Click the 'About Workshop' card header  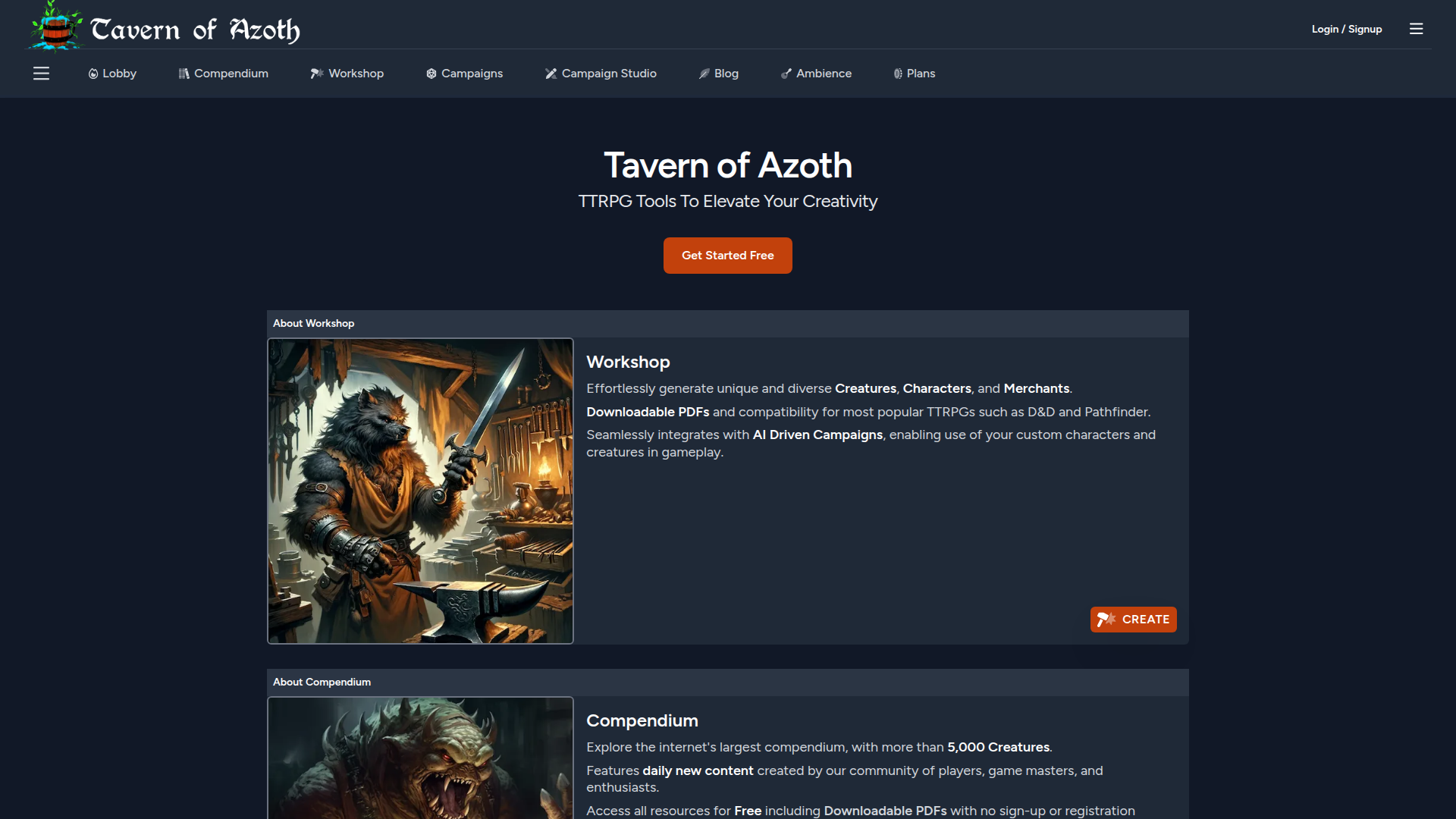728,324
